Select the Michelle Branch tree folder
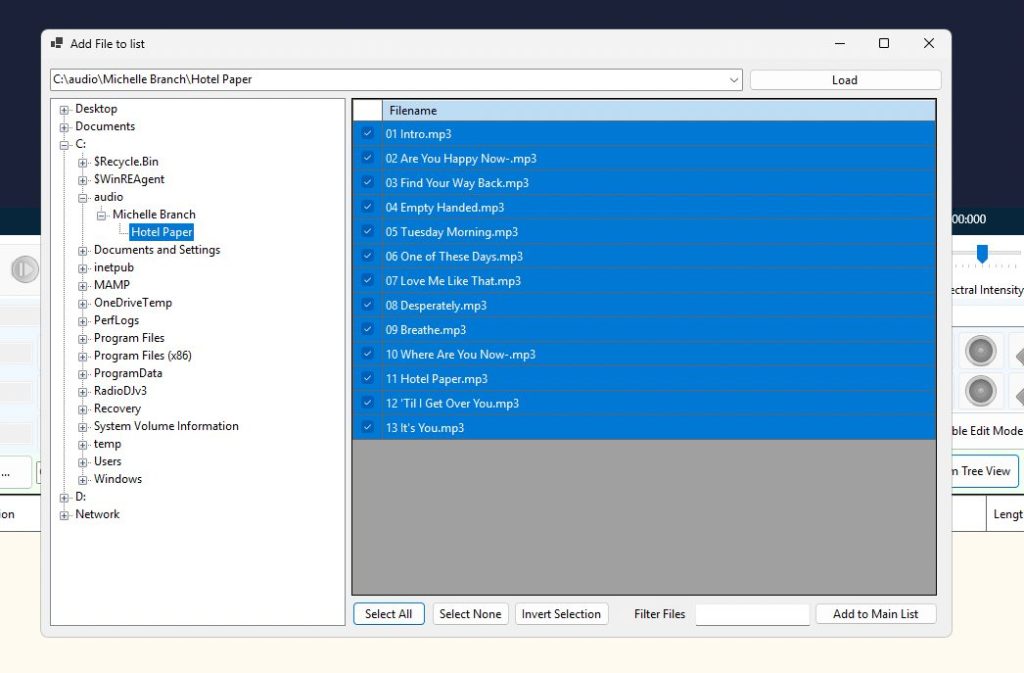 pyautogui.click(x=153, y=214)
